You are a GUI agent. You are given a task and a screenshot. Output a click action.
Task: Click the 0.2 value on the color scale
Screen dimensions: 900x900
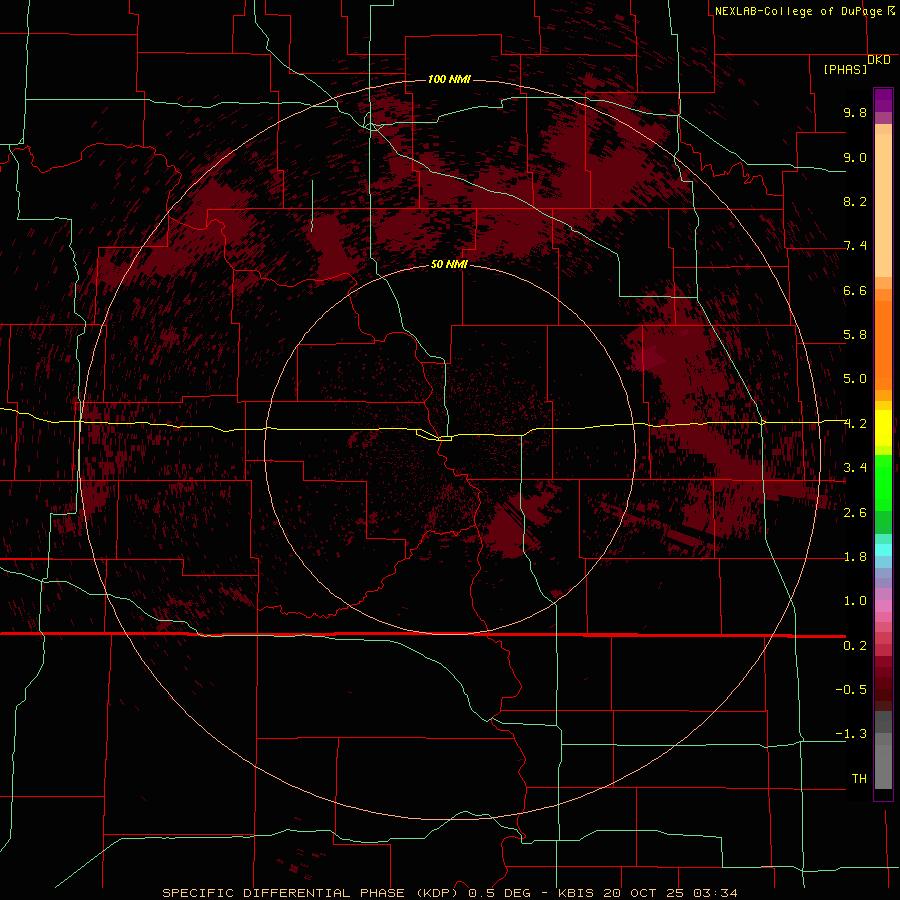pyautogui.click(x=855, y=646)
